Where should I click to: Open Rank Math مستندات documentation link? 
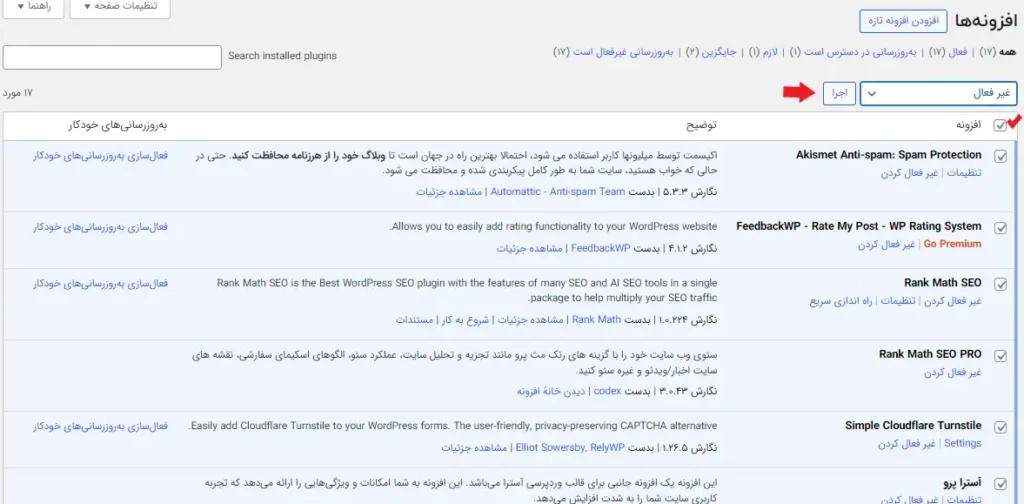tap(415, 319)
